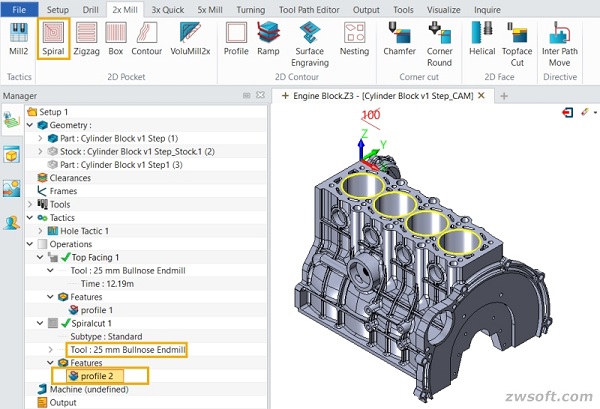Switch to the CAM plan manager sidebar icon

tap(11, 121)
